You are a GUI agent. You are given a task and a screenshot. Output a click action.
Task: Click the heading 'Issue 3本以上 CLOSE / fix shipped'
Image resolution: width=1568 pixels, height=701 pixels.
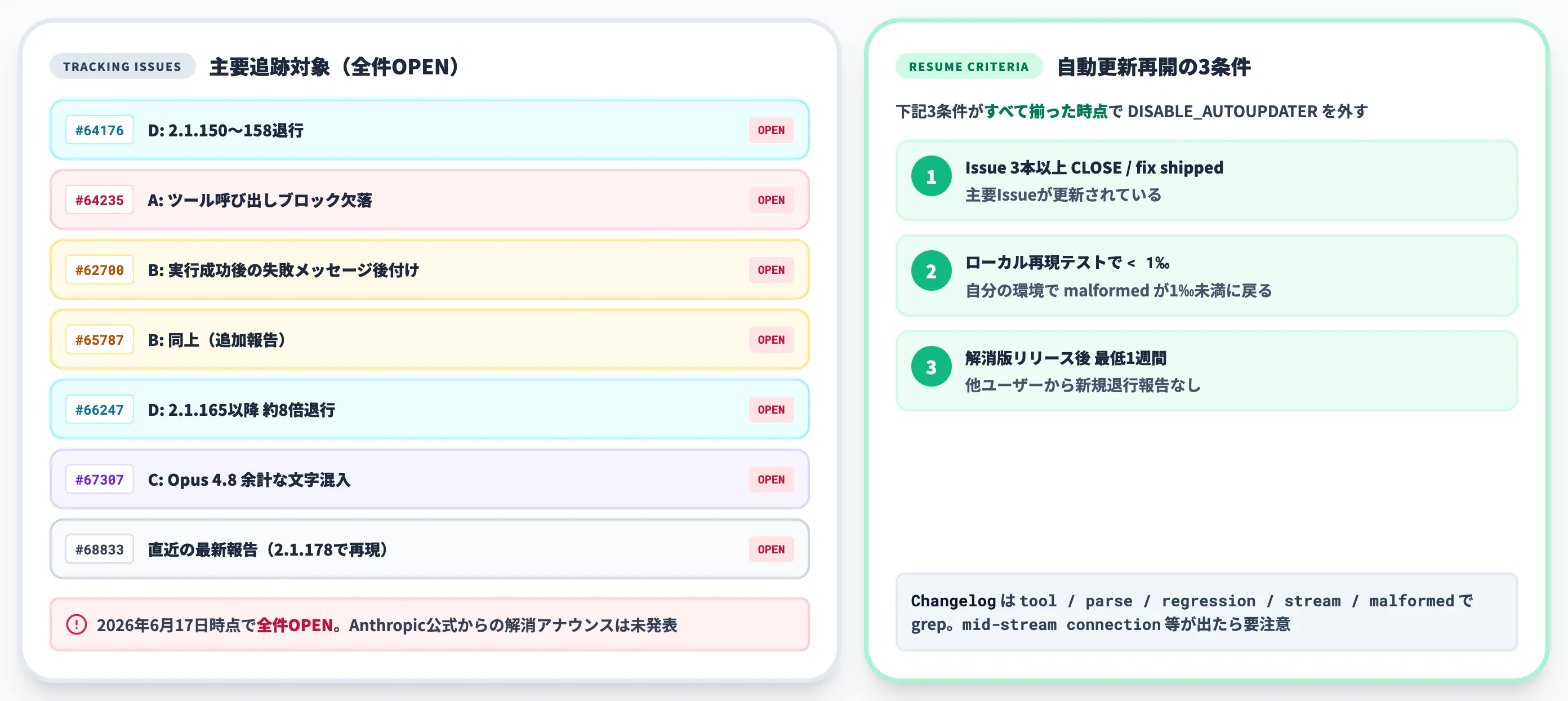coord(1094,167)
